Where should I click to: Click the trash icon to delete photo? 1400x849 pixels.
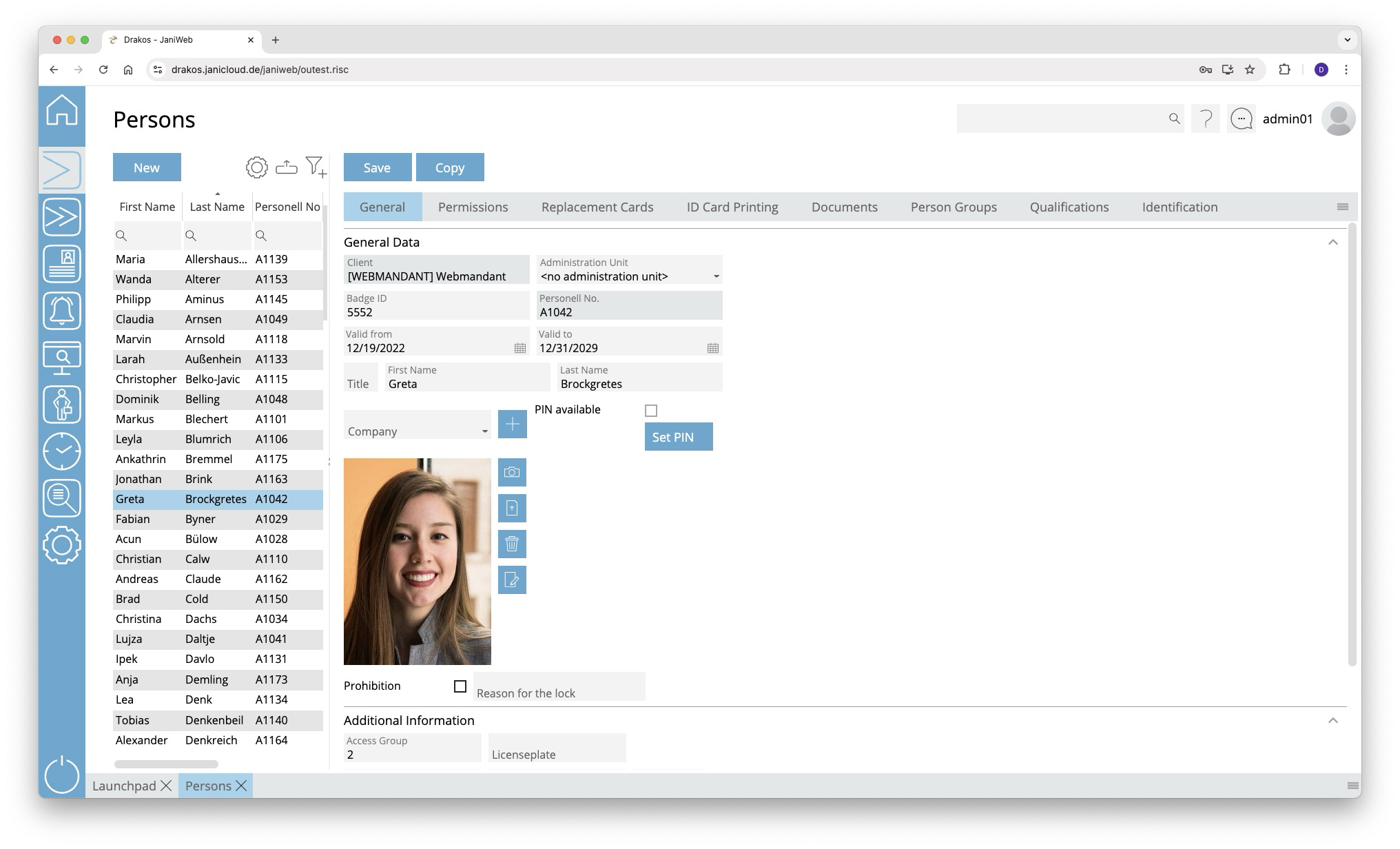[x=512, y=544]
